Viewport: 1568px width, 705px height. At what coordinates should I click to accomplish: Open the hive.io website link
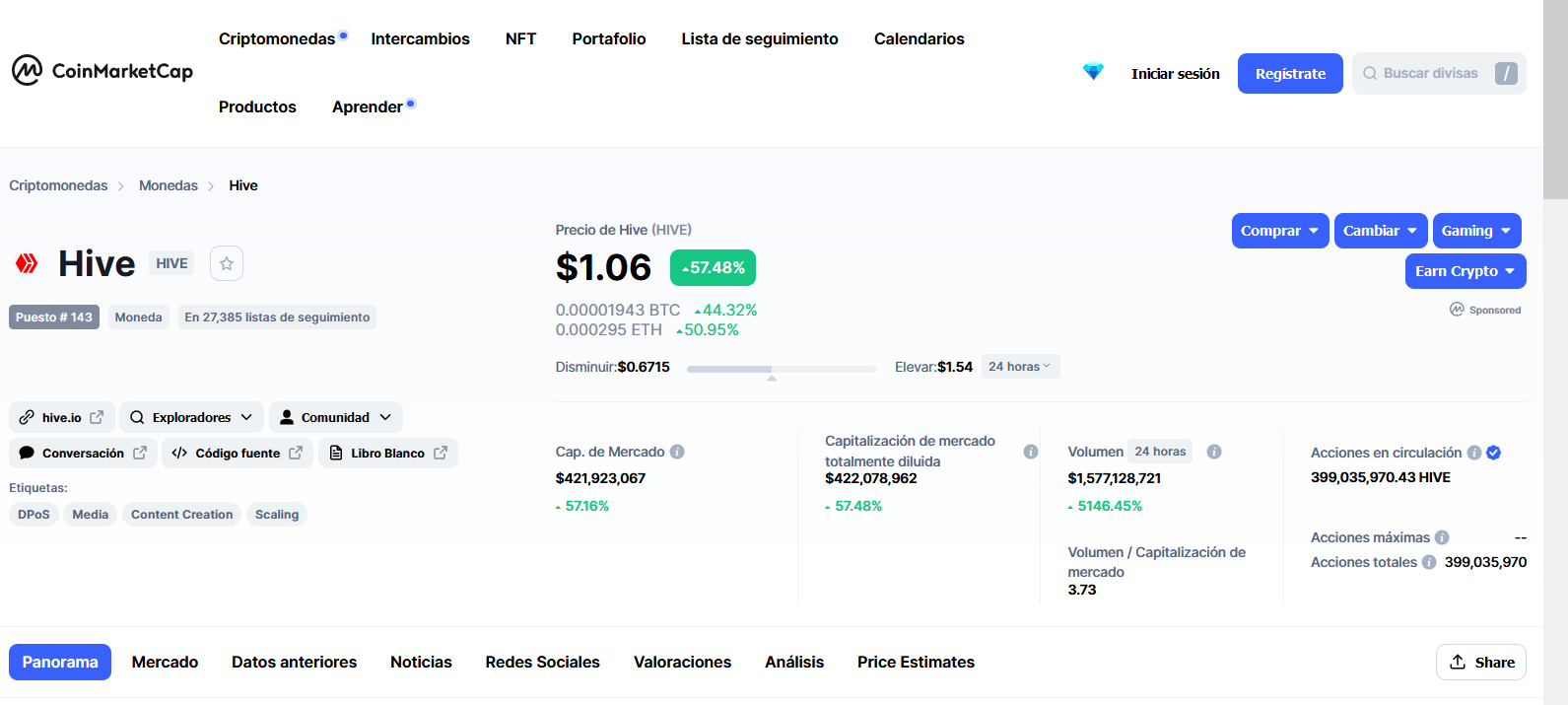pos(62,417)
